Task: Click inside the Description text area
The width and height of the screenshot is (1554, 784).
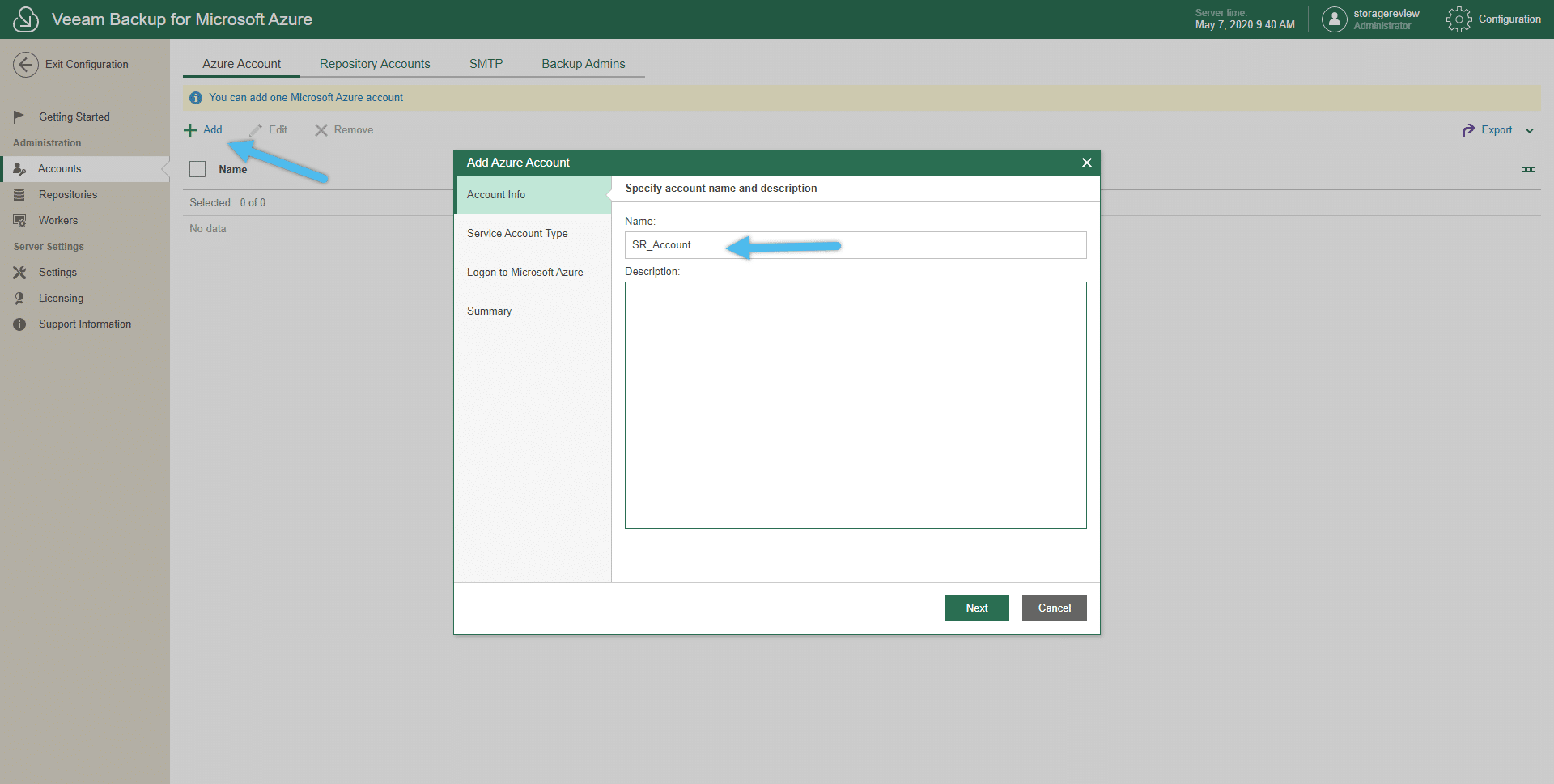Action: pos(856,405)
